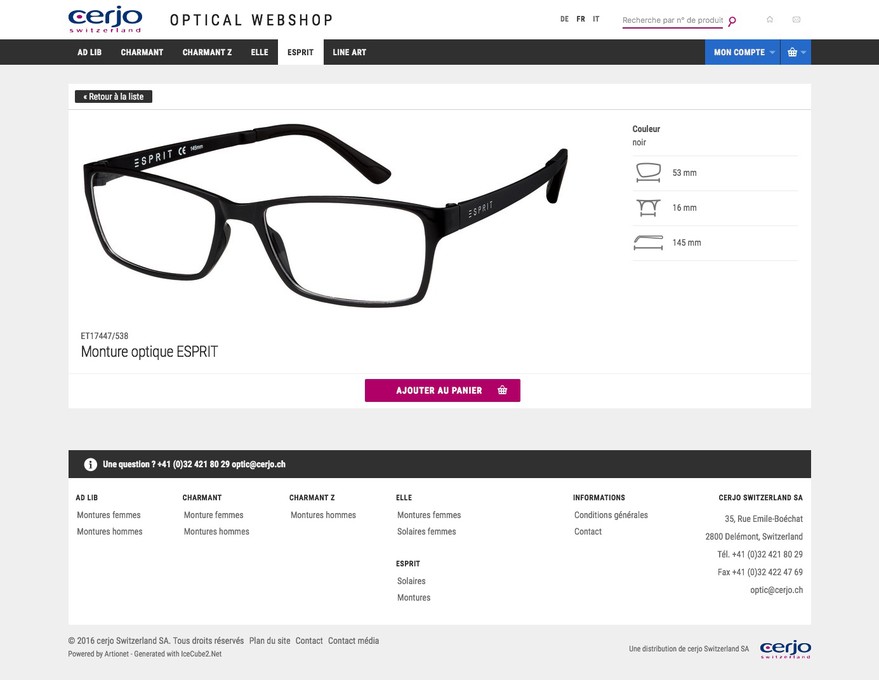
Task: Open CHARMANT Z Montures hommes footer link
Action: point(323,515)
